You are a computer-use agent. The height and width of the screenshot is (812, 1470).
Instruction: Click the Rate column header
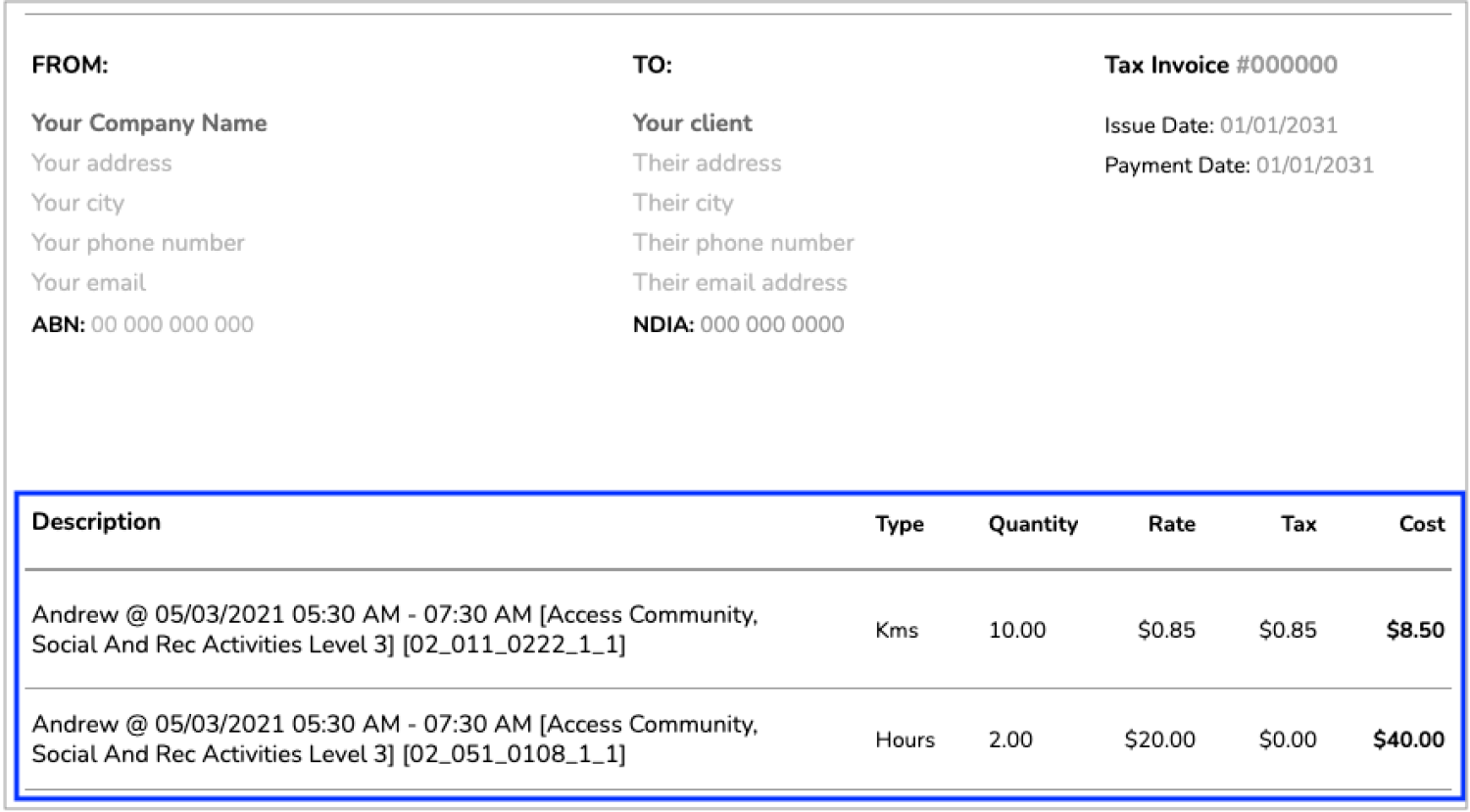coord(1172,524)
